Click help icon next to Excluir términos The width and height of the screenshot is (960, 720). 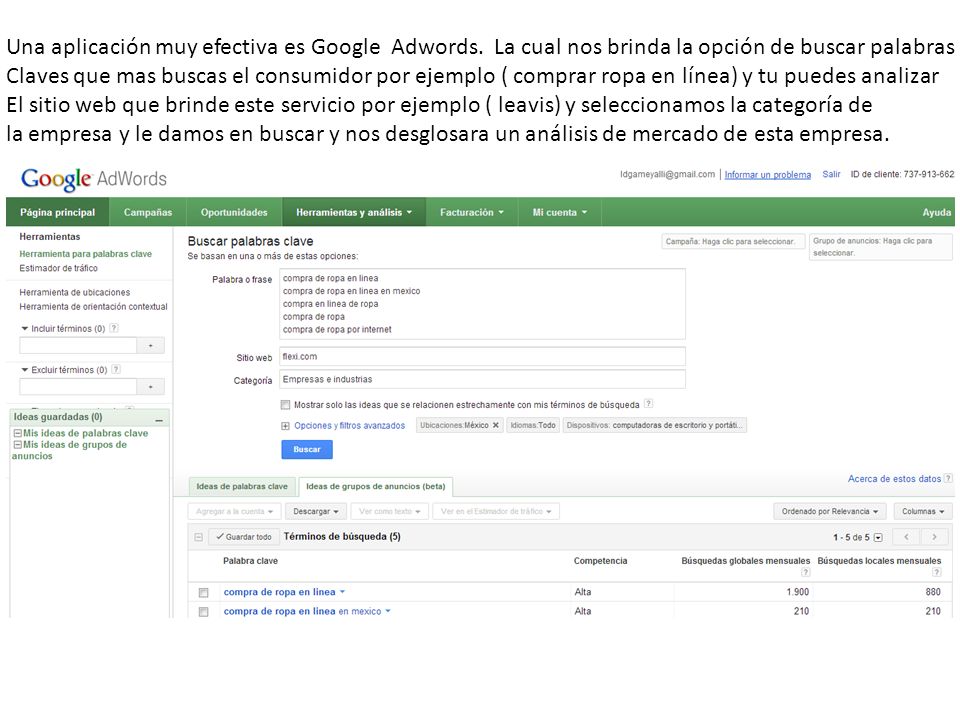116,369
